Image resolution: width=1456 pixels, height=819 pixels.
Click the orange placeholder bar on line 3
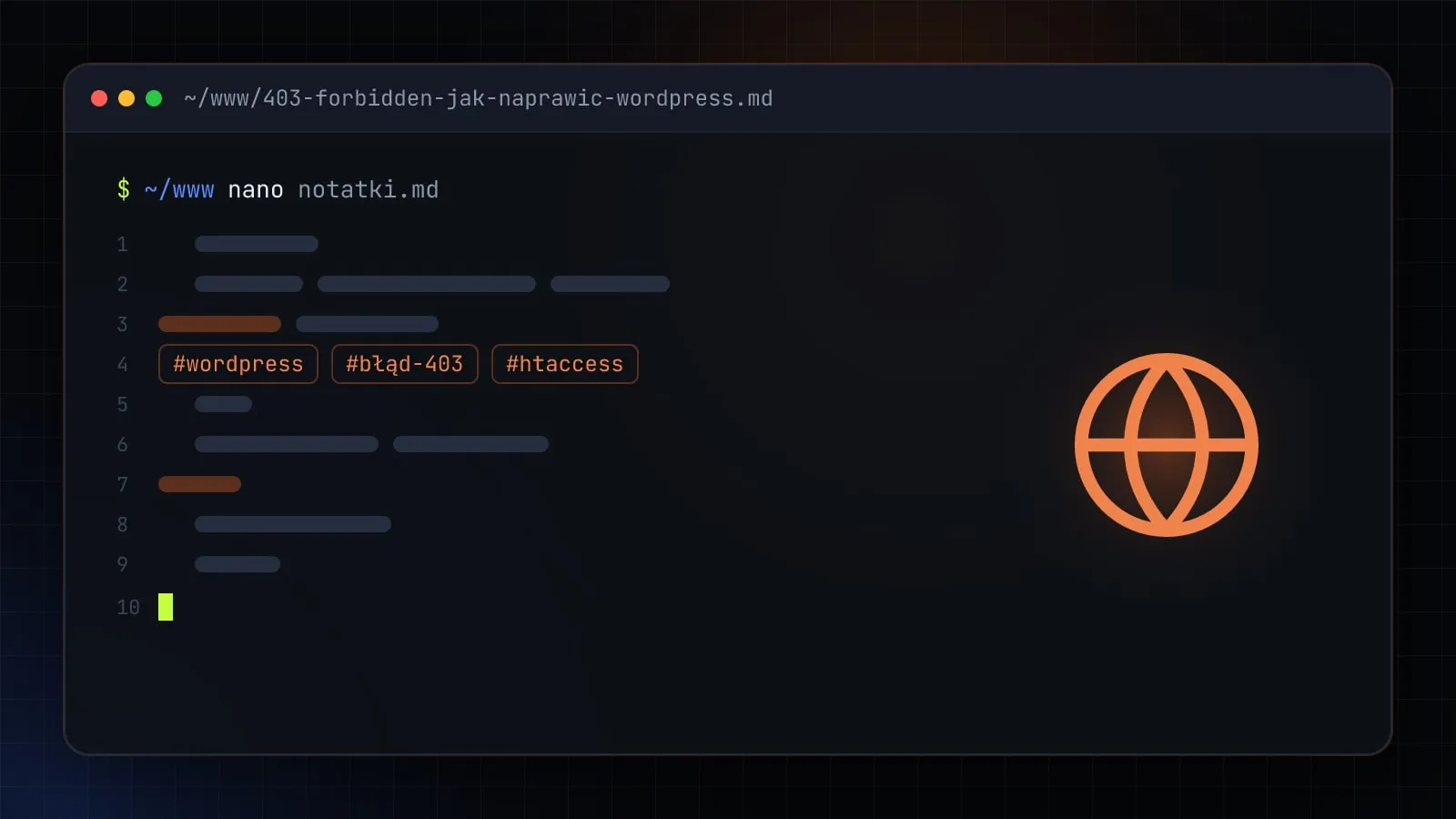point(220,324)
